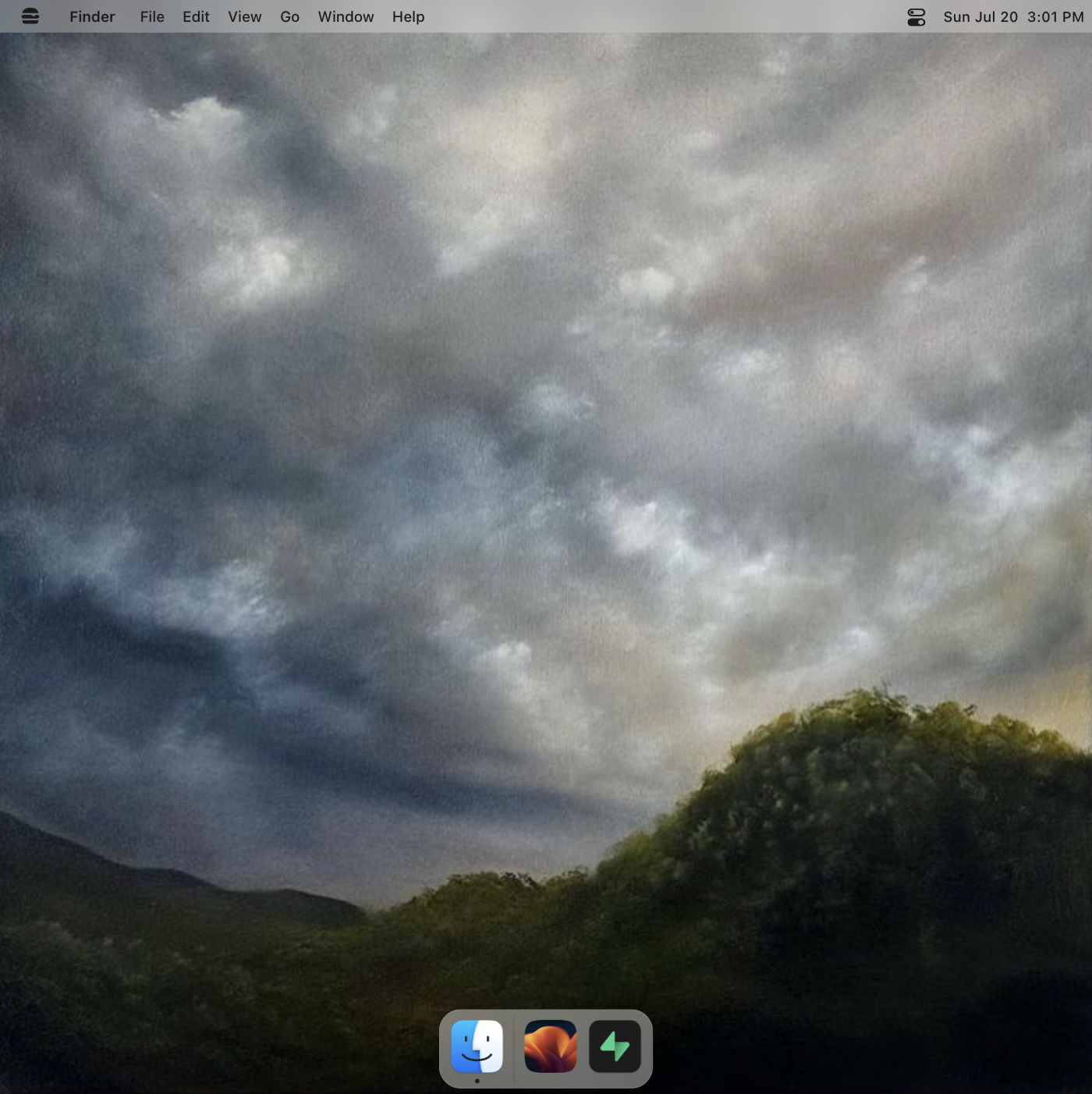The height and width of the screenshot is (1094, 1092).
Task: Click the date and time display
Action: click(1012, 16)
